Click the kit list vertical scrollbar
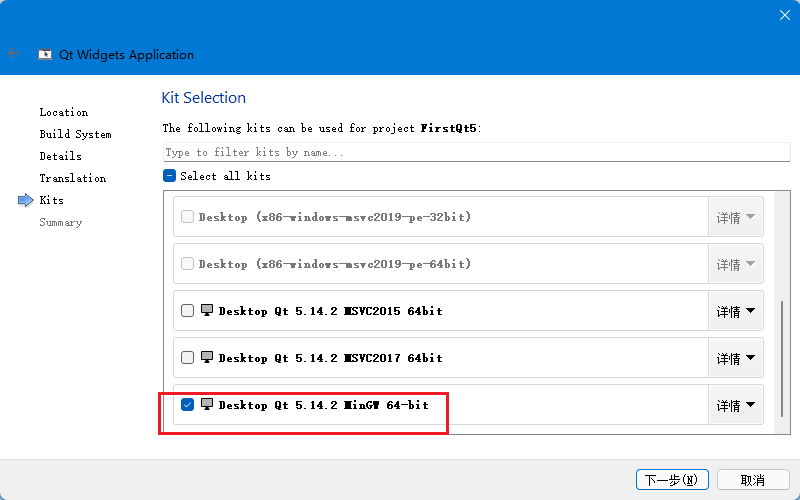Viewport: 800px width, 500px height. coord(782,359)
